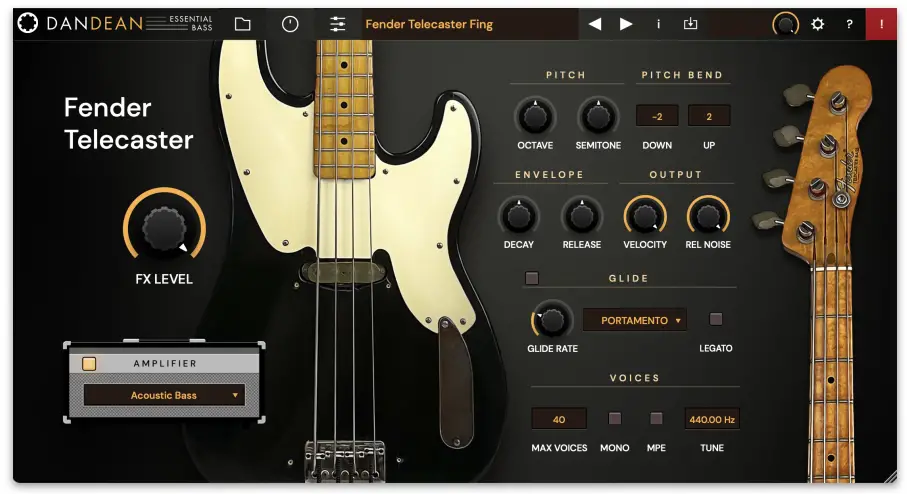Click the Dan Dean logo emblem
Screen dimensions: 907x494
tap(28, 23)
